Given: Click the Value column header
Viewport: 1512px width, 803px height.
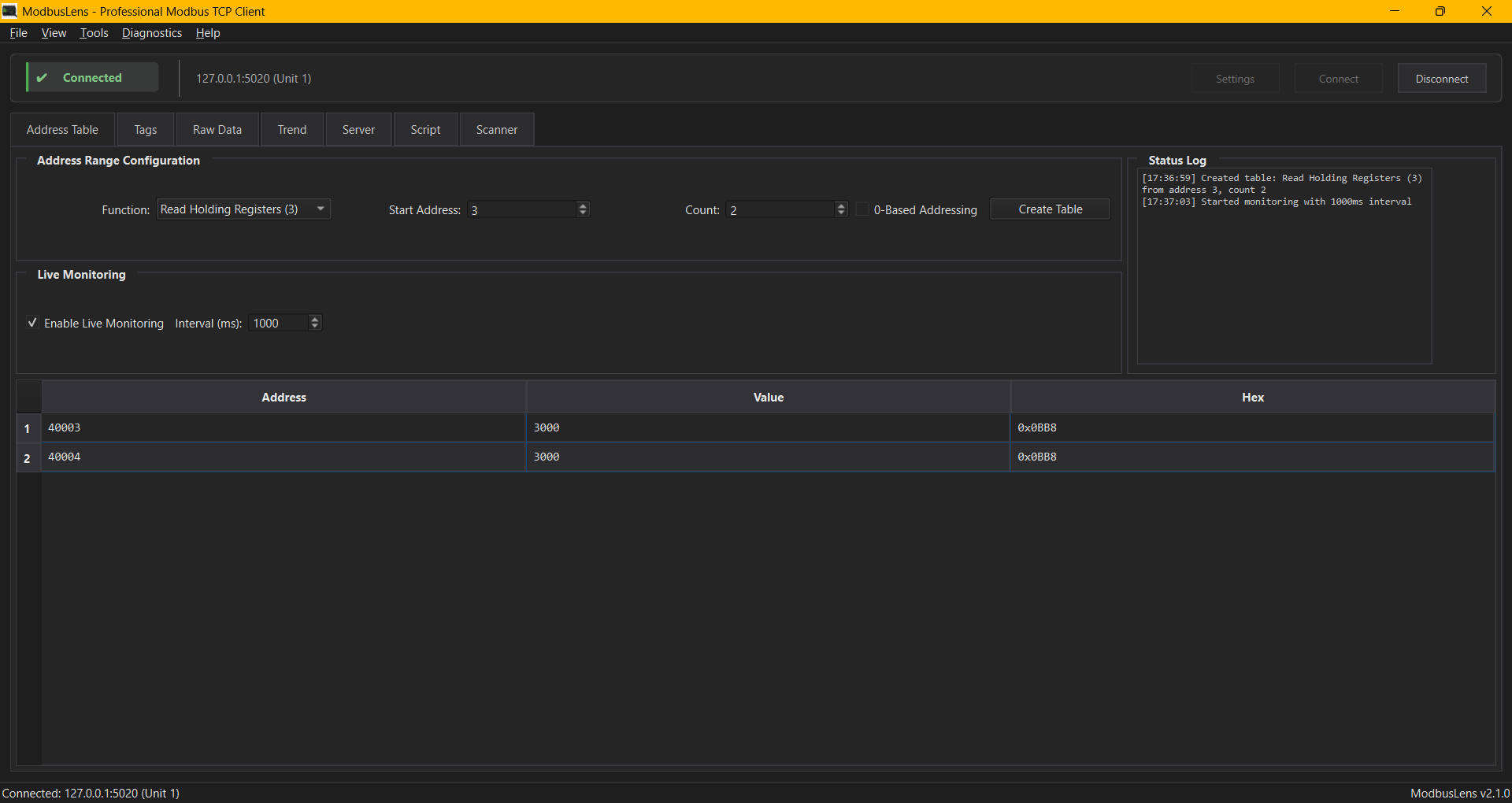Looking at the screenshot, I should tap(769, 398).
